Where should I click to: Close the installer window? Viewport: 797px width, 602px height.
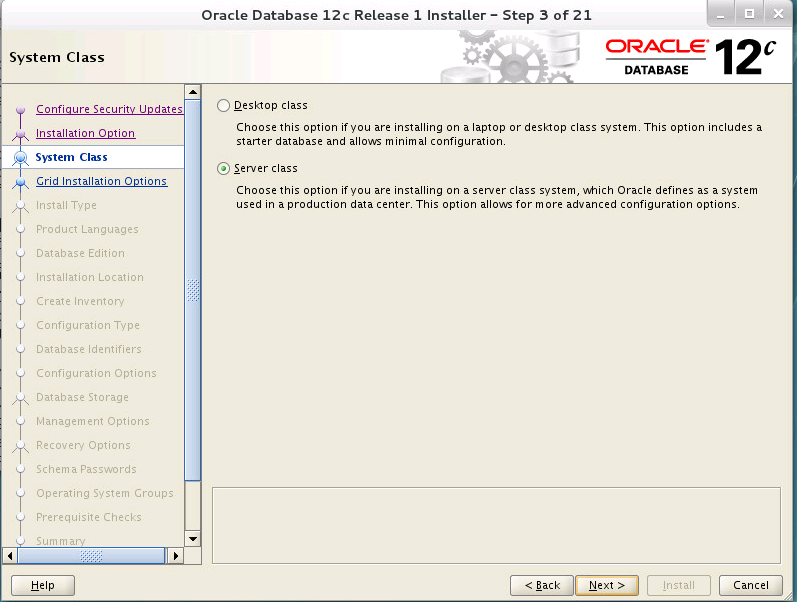[778, 14]
